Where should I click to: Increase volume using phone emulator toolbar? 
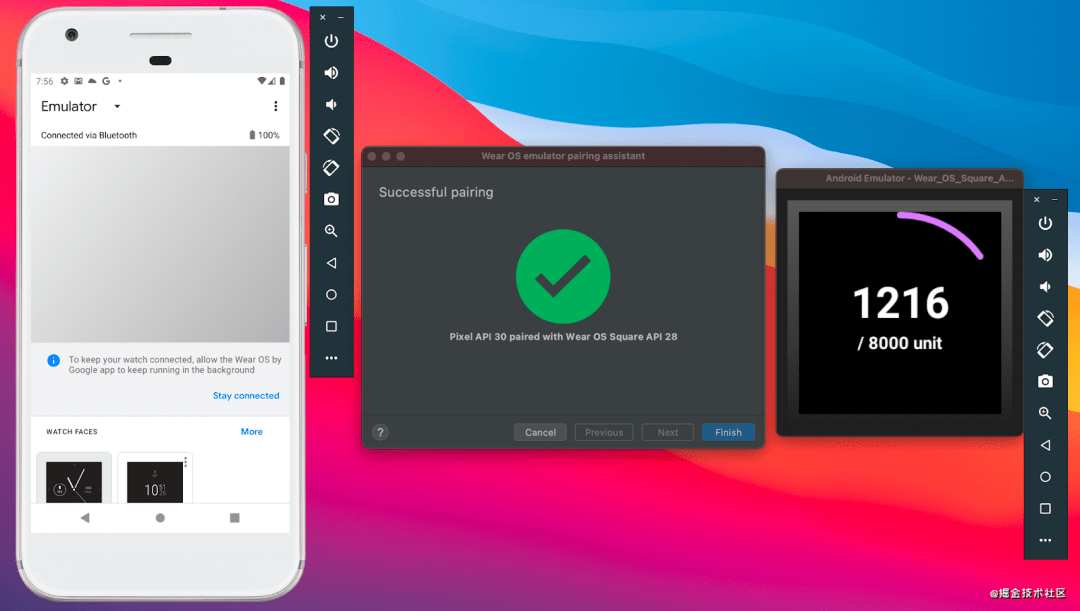(x=330, y=72)
